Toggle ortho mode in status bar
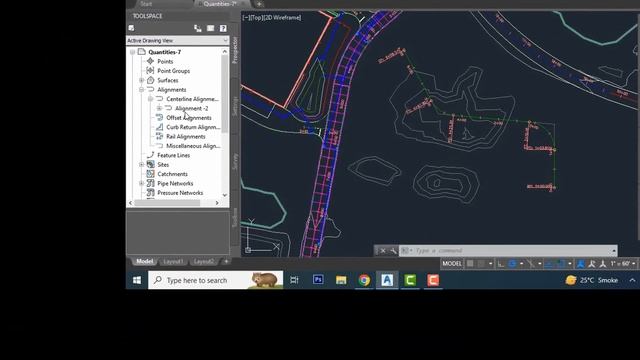This screenshot has width=640, height=360. (501, 264)
